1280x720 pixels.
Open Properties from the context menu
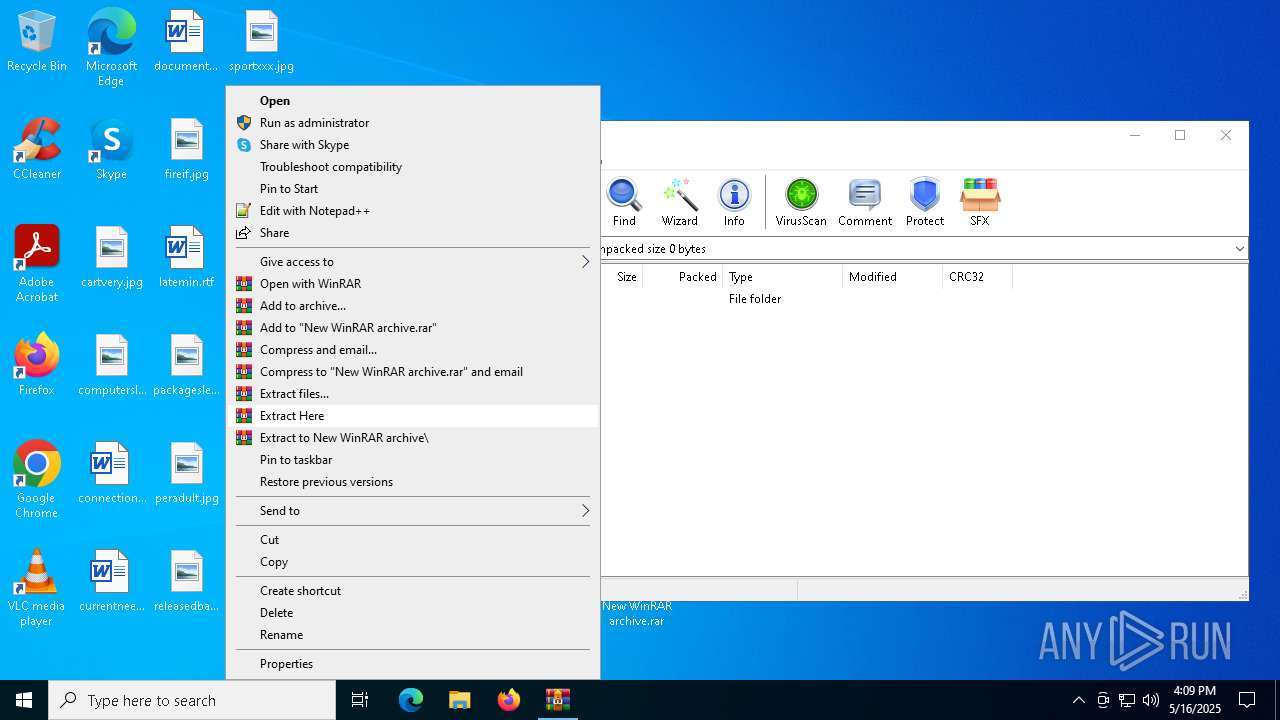(413, 664)
